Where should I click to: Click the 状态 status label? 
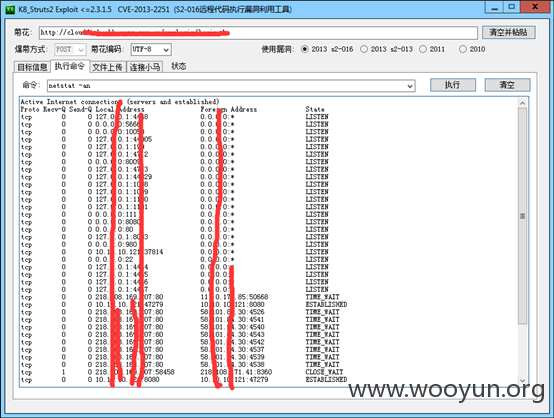[178, 66]
